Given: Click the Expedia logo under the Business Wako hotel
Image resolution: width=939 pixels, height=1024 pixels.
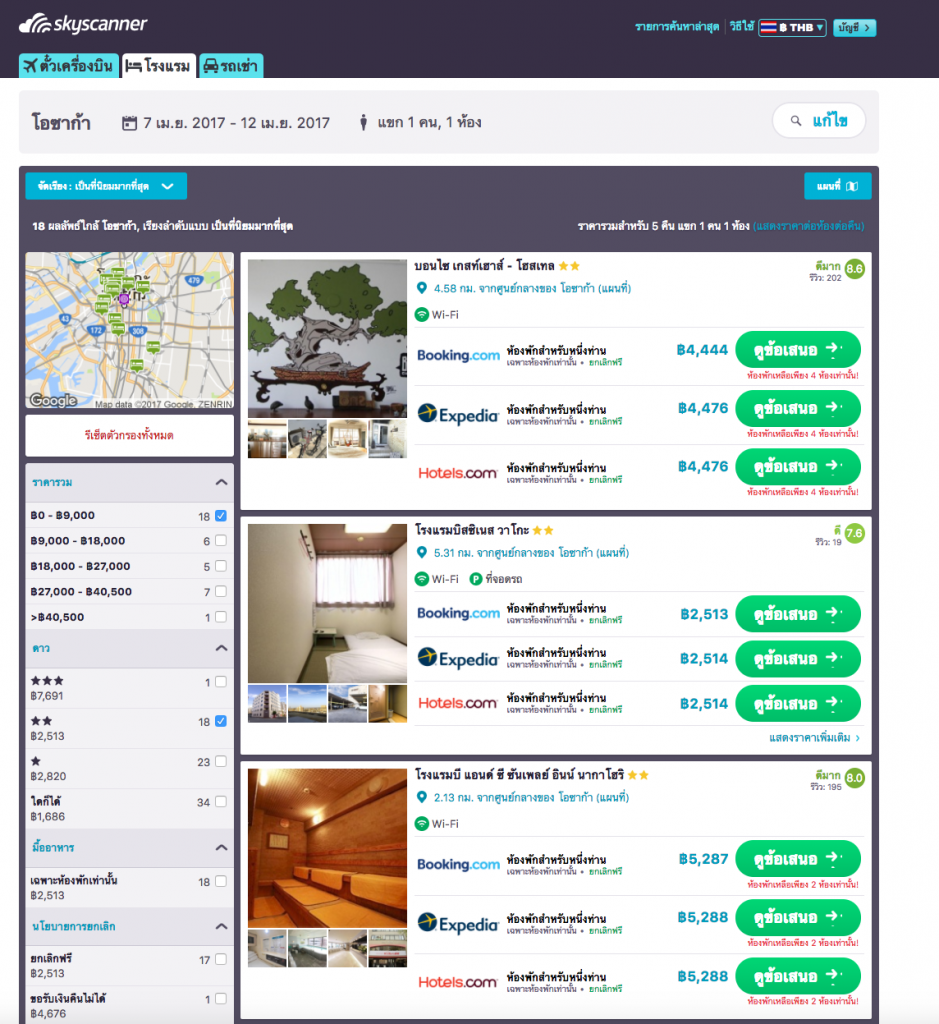Looking at the screenshot, I should point(457,659).
